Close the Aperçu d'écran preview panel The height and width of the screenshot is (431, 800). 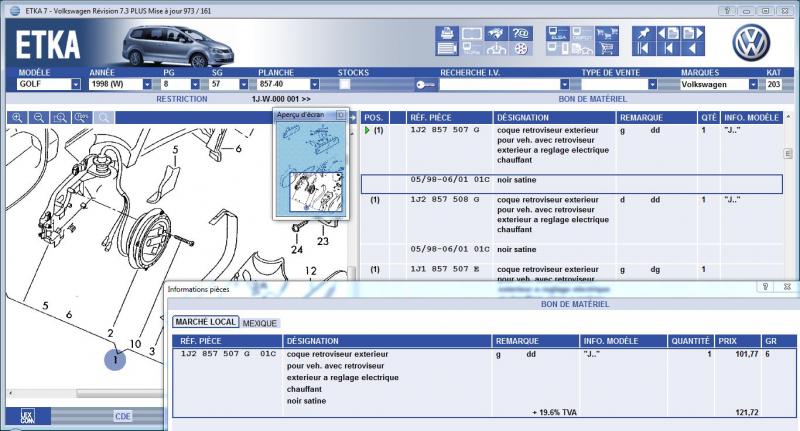coord(341,115)
